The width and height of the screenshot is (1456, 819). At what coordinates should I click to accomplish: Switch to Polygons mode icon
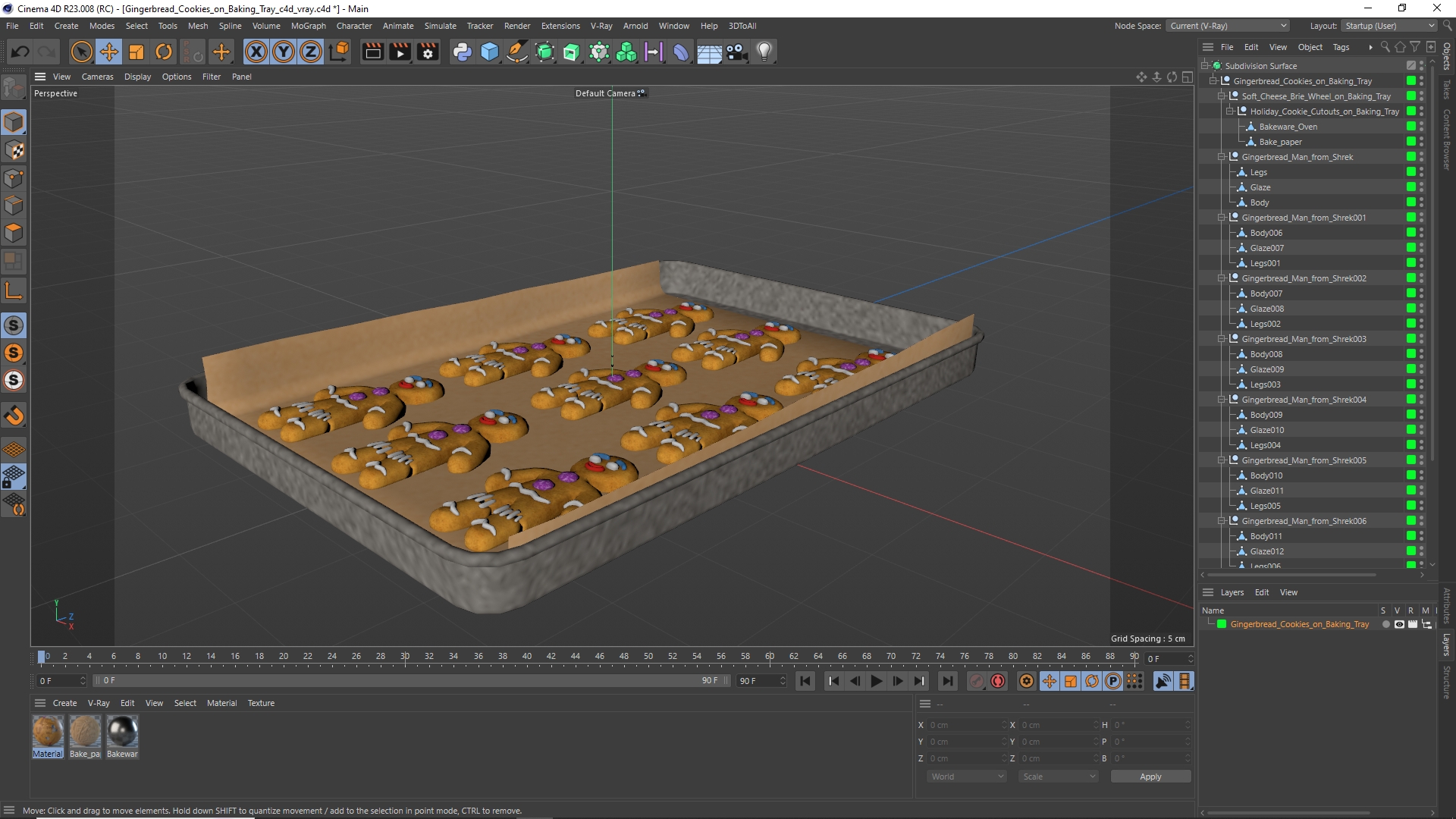pyautogui.click(x=14, y=233)
